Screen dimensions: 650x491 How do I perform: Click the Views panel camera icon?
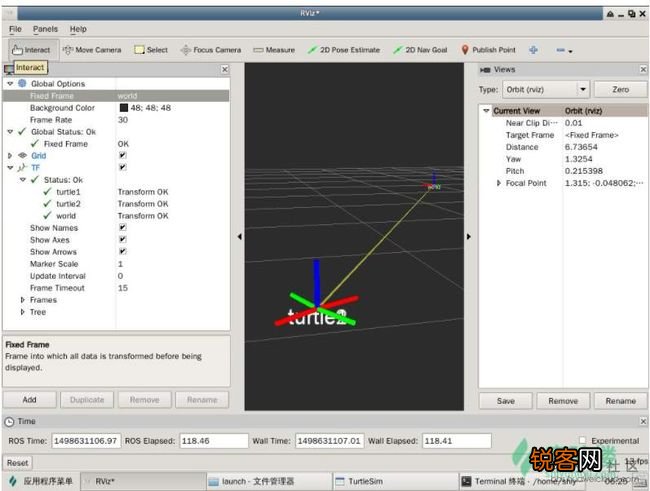(x=485, y=70)
